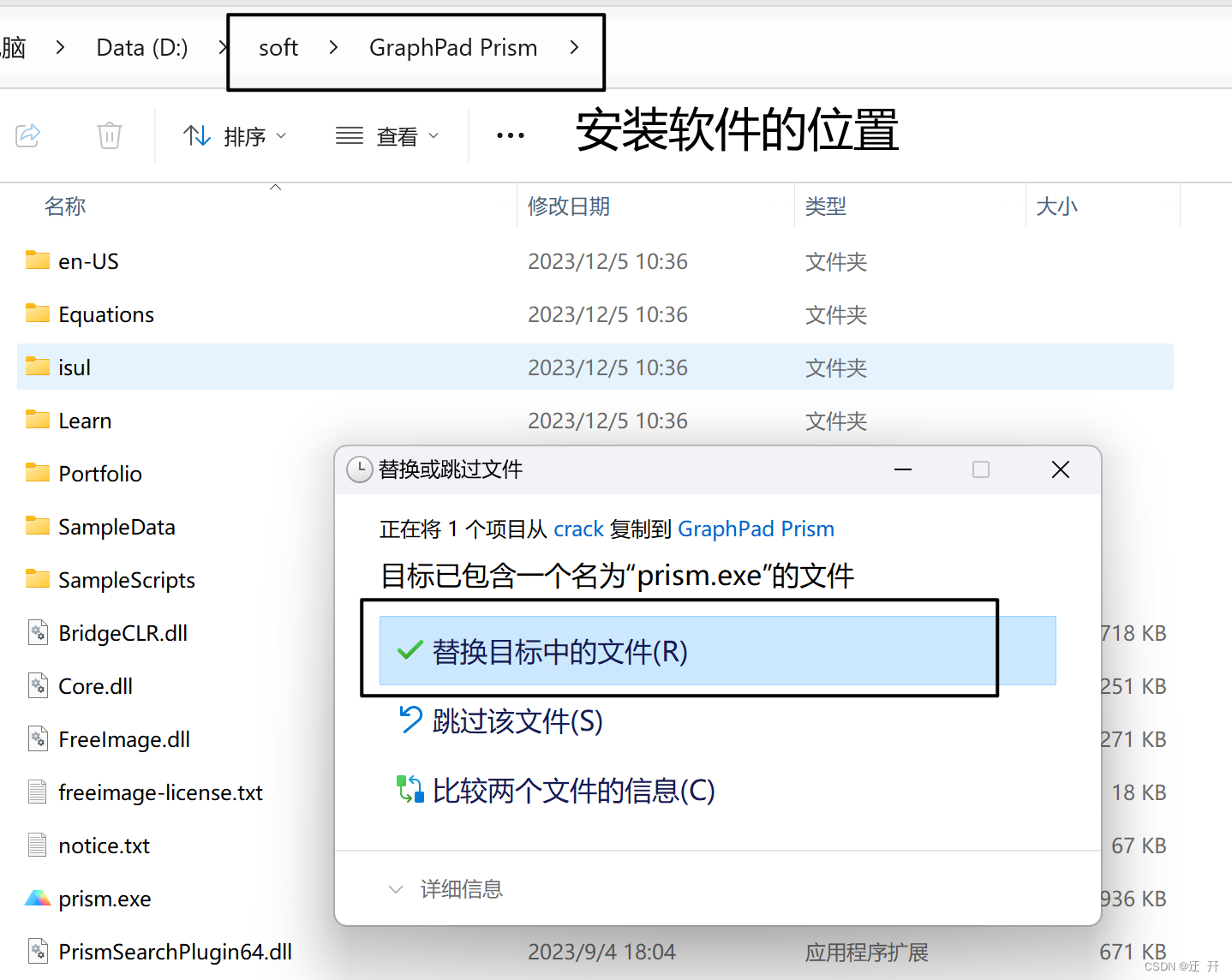Select the SampleScripts folder icon
This screenshot has width=1232, height=980.
click(x=38, y=579)
